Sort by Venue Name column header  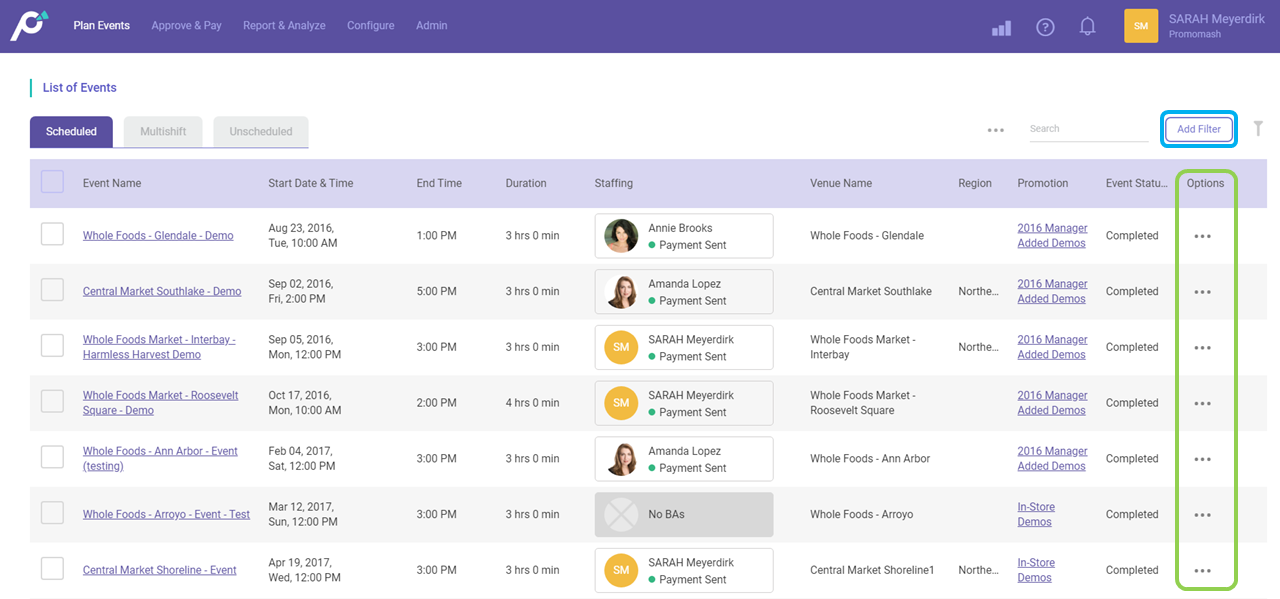pyautogui.click(x=841, y=183)
